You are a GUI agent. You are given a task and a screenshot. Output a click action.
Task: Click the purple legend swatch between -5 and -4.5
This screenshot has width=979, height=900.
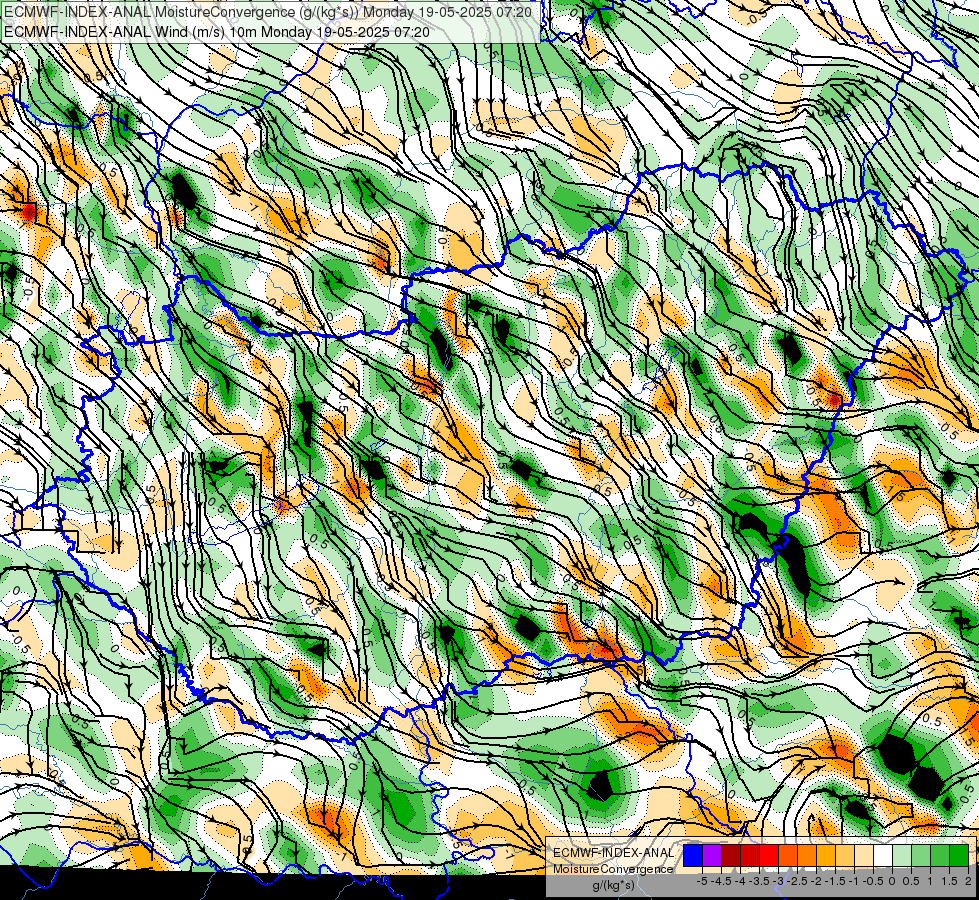712,856
